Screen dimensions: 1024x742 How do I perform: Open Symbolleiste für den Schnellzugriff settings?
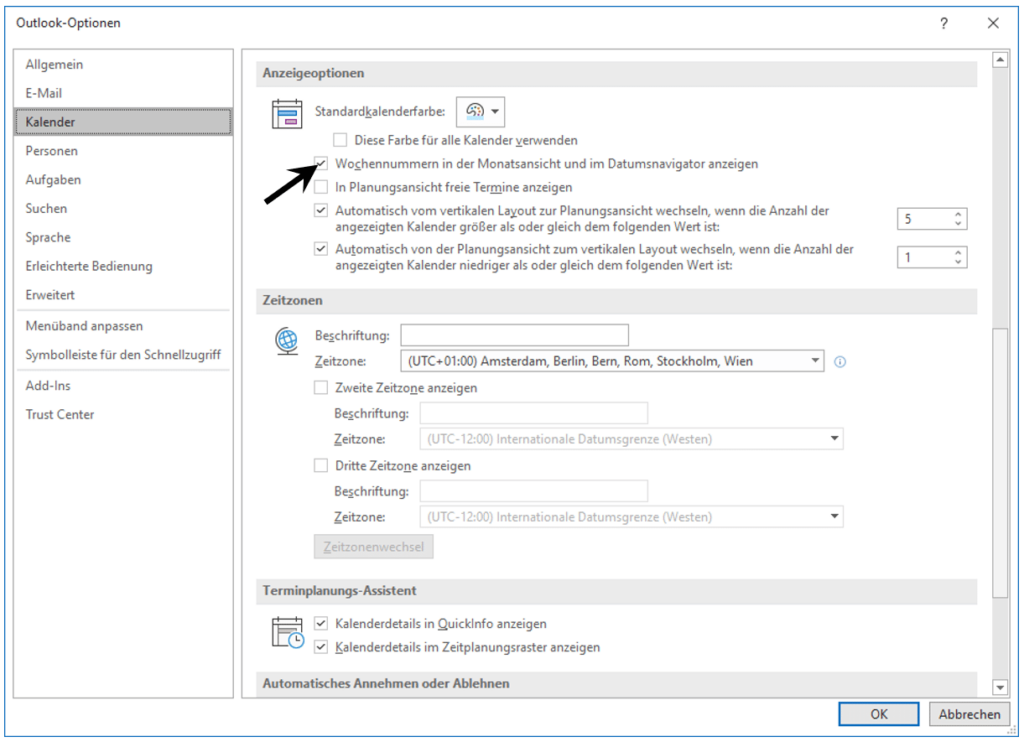coord(123,355)
